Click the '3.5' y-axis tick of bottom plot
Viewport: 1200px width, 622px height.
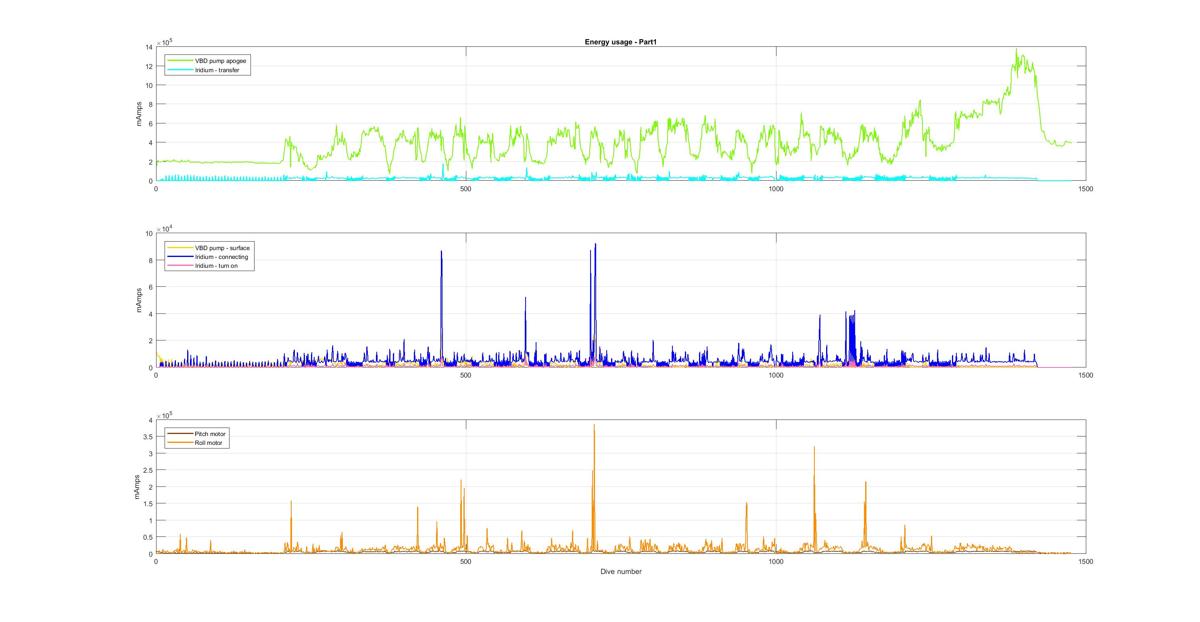tap(147, 437)
